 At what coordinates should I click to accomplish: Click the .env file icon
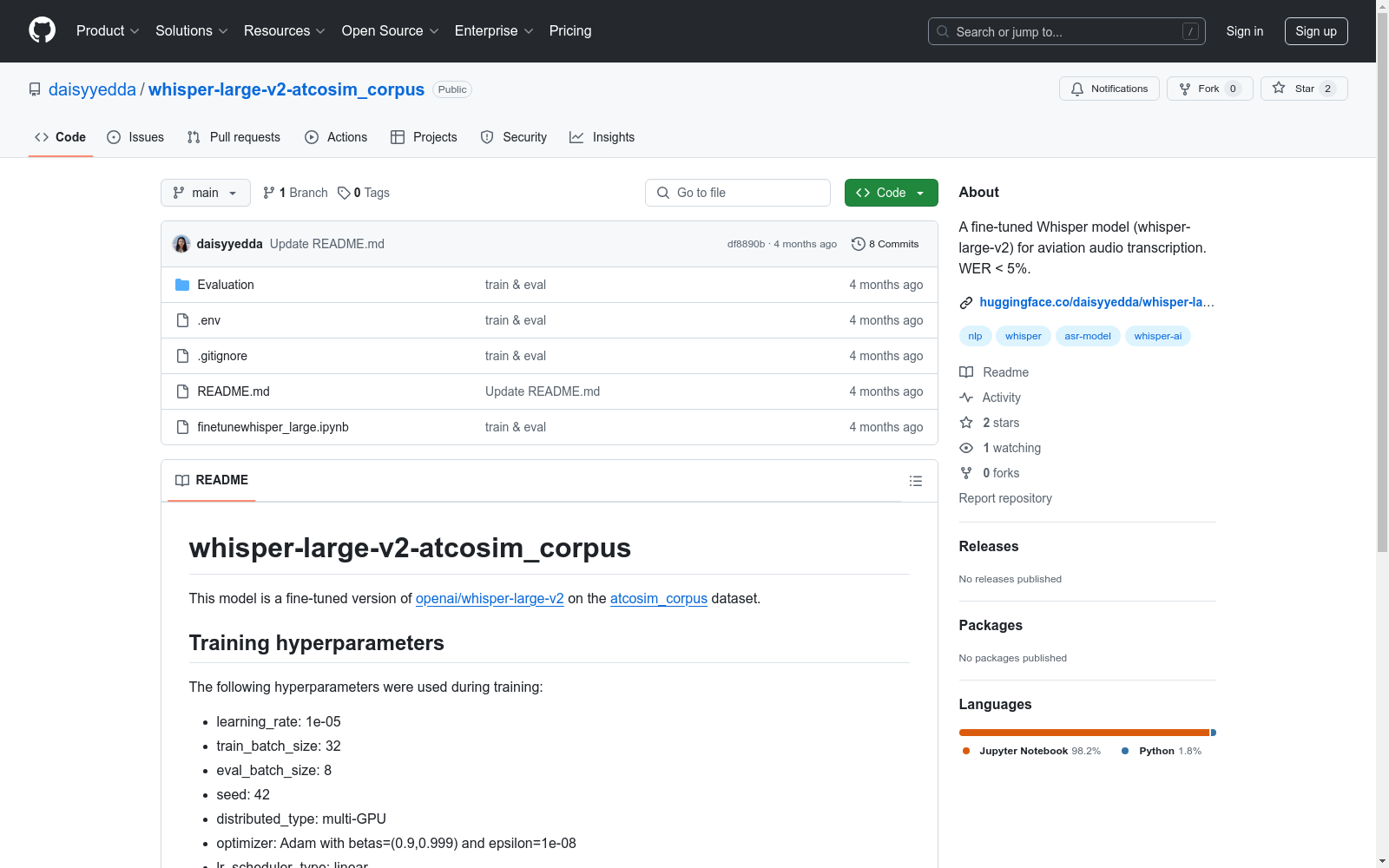(x=182, y=320)
